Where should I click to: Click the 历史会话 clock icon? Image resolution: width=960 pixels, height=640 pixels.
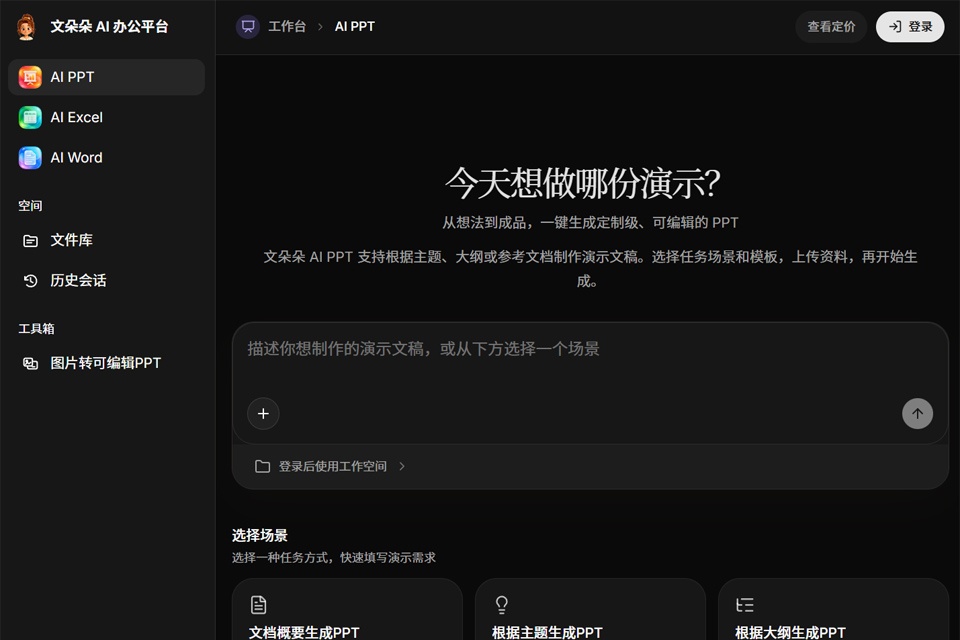[x=30, y=281]
